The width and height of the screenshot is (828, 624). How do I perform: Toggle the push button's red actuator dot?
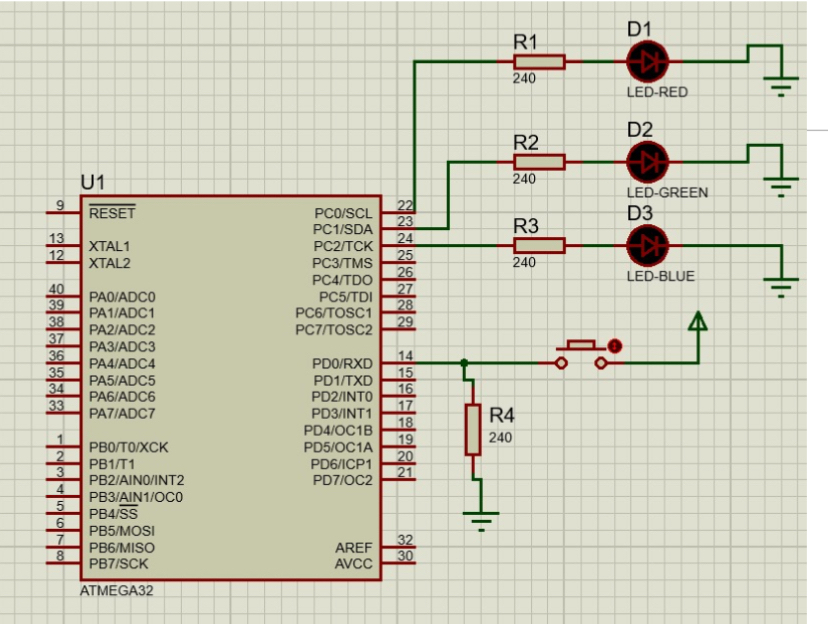[615, 346]
